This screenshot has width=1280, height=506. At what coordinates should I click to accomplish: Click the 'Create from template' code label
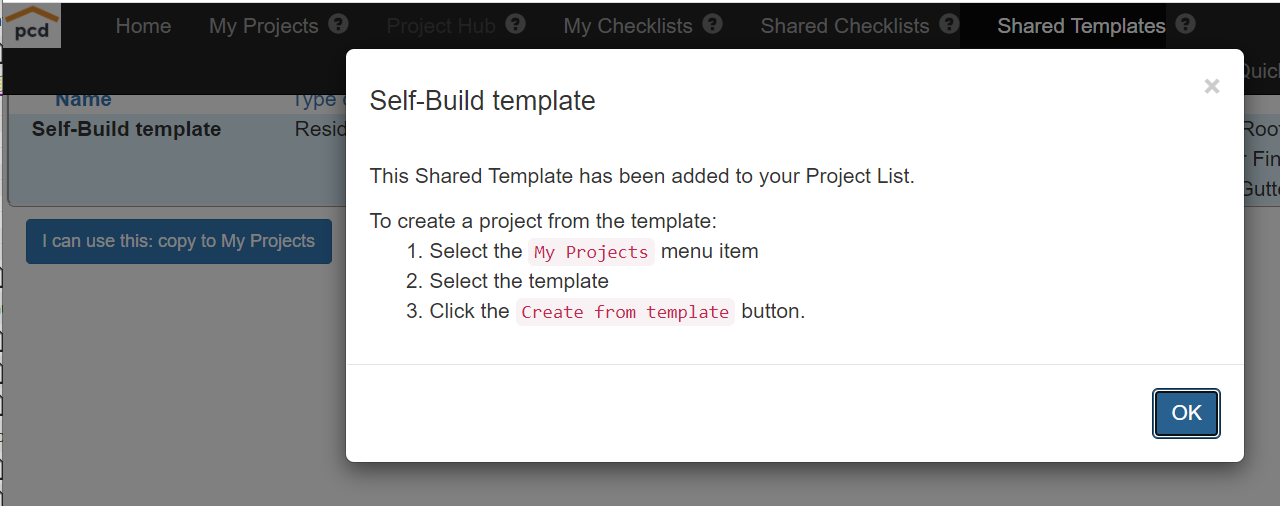click(625, 312)
